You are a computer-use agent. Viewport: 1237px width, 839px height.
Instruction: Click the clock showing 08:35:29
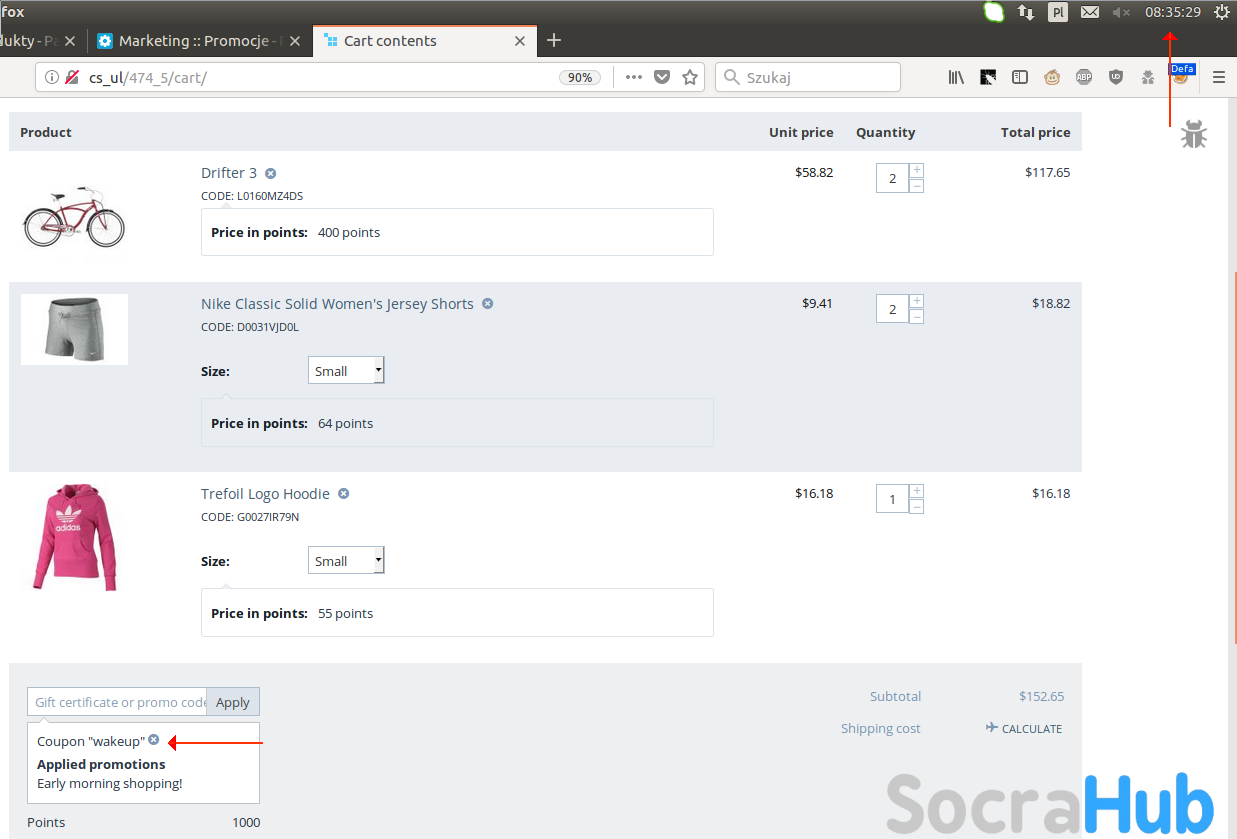(1173, 12)
